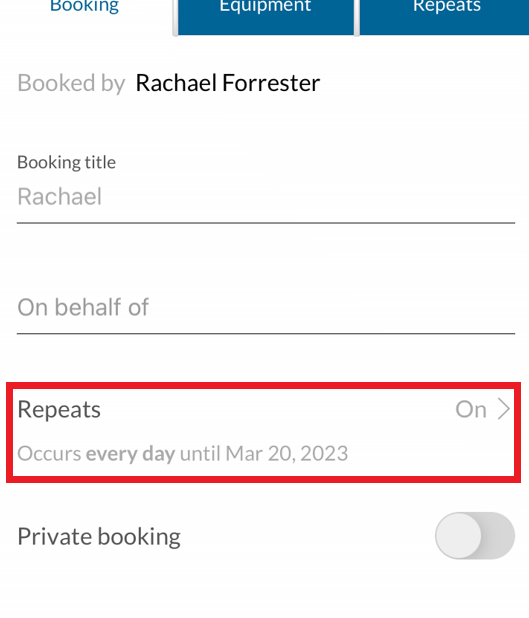Click the divider between Booking and Equipment tabs
The image size is (529, 618).
pos(175,18)
